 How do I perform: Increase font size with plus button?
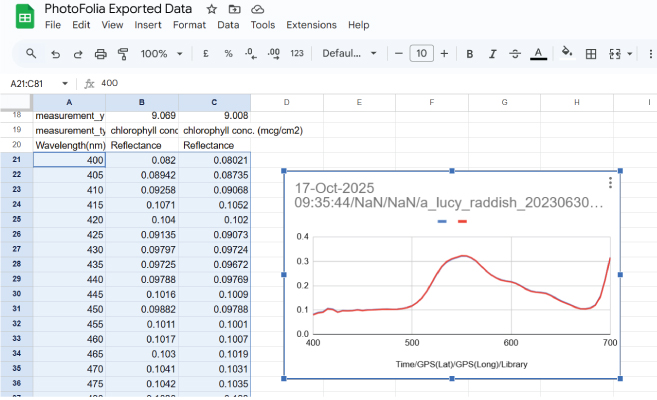[444, 54]
